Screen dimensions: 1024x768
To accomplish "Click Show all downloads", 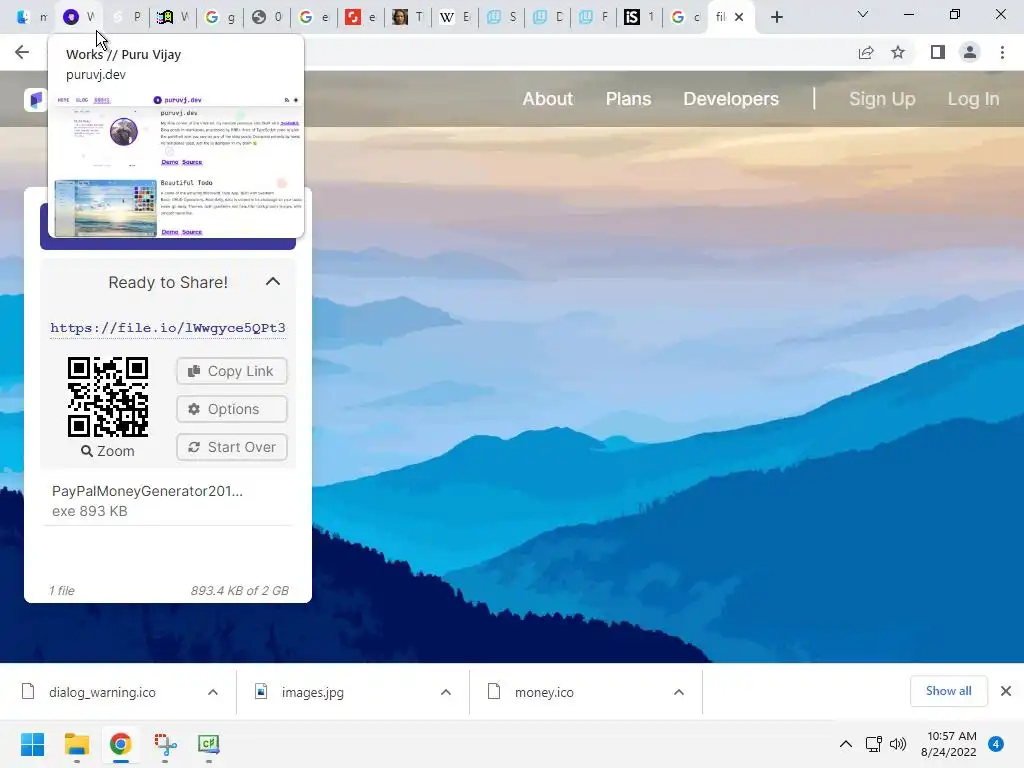I will [948, 691].
